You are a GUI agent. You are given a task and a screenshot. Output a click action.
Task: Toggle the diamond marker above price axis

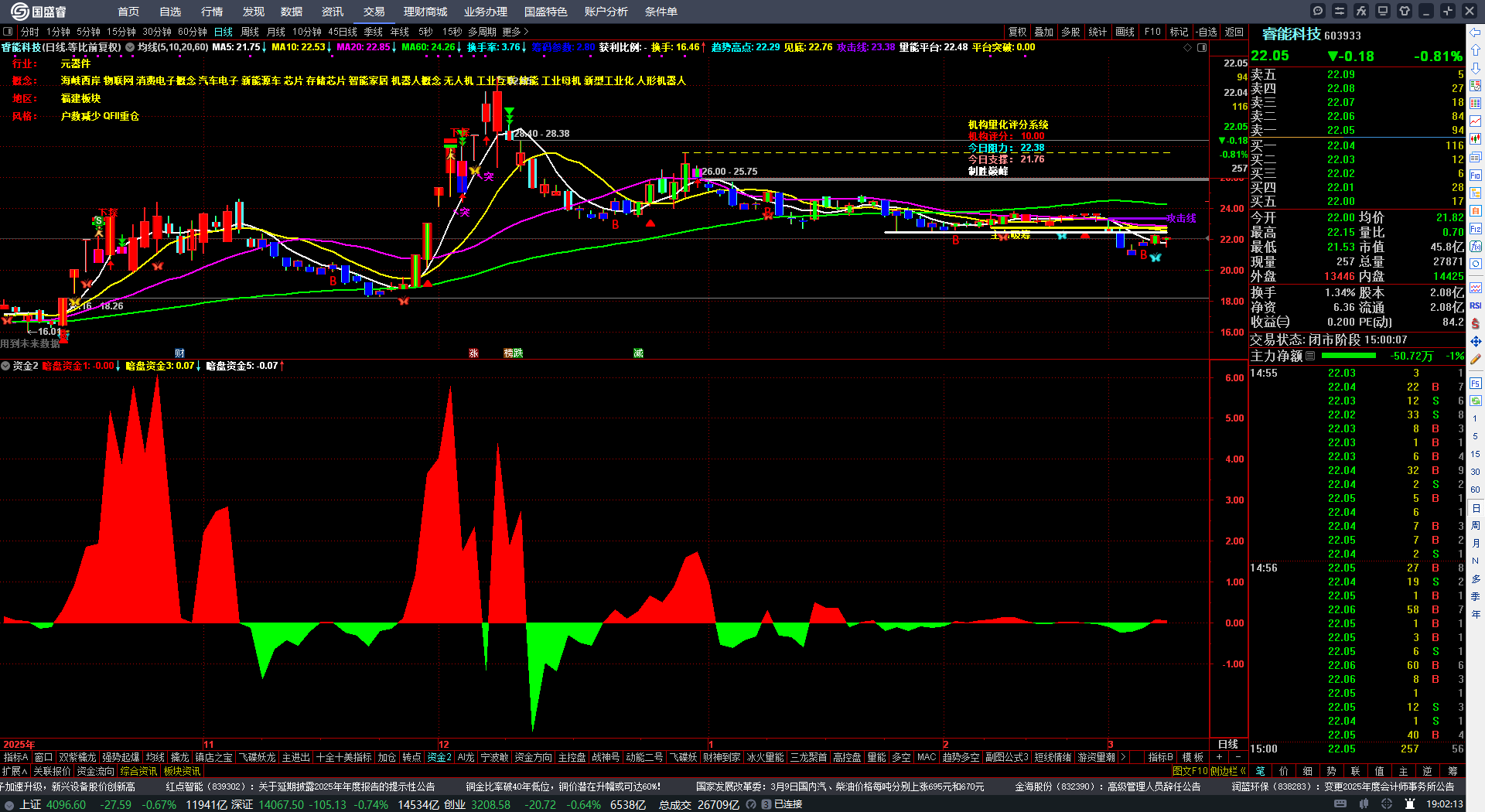(x=1188, y=47)
